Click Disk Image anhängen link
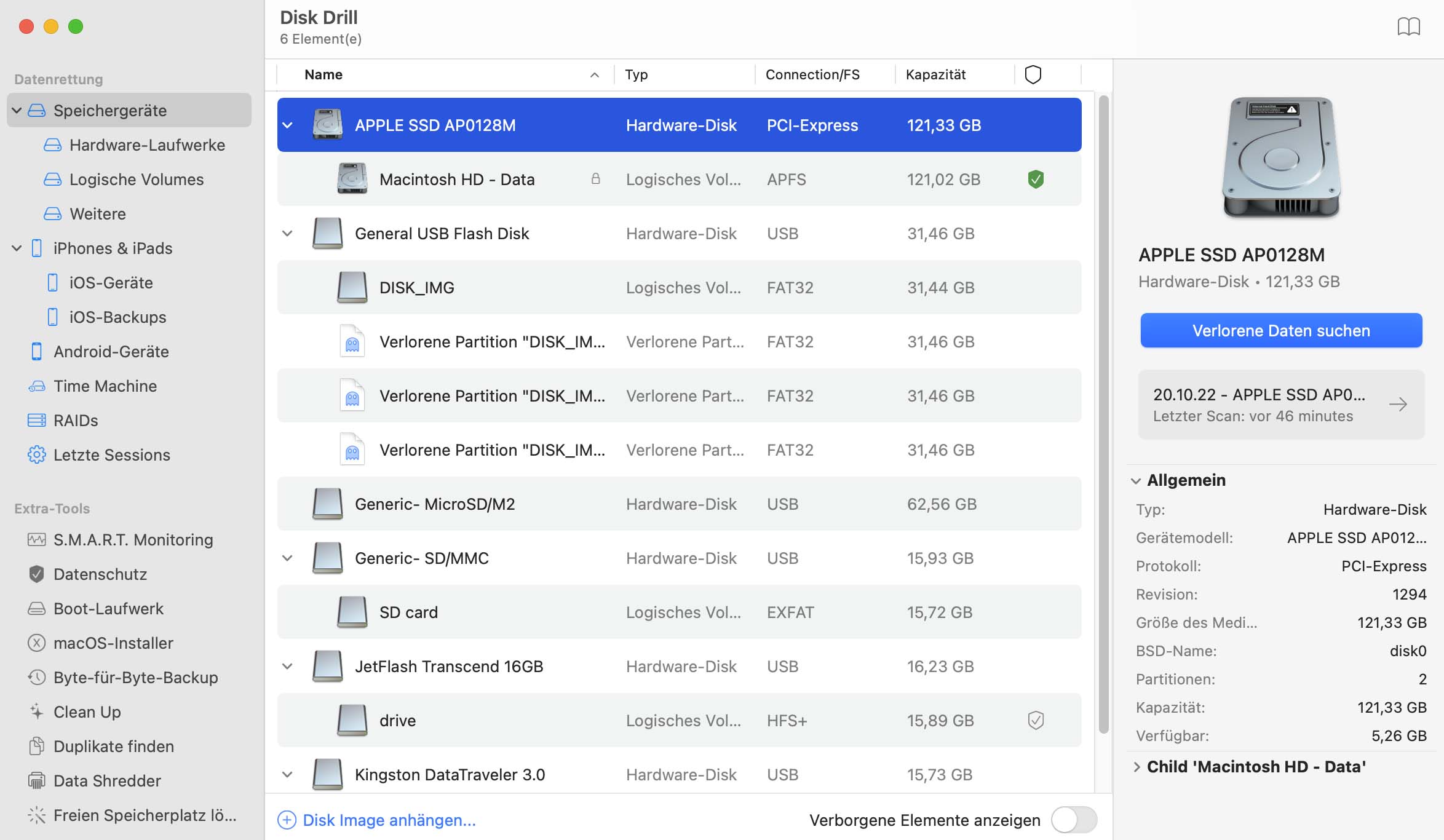The width and height of the screenshot is (1444, 840). (x=389, y=820)
